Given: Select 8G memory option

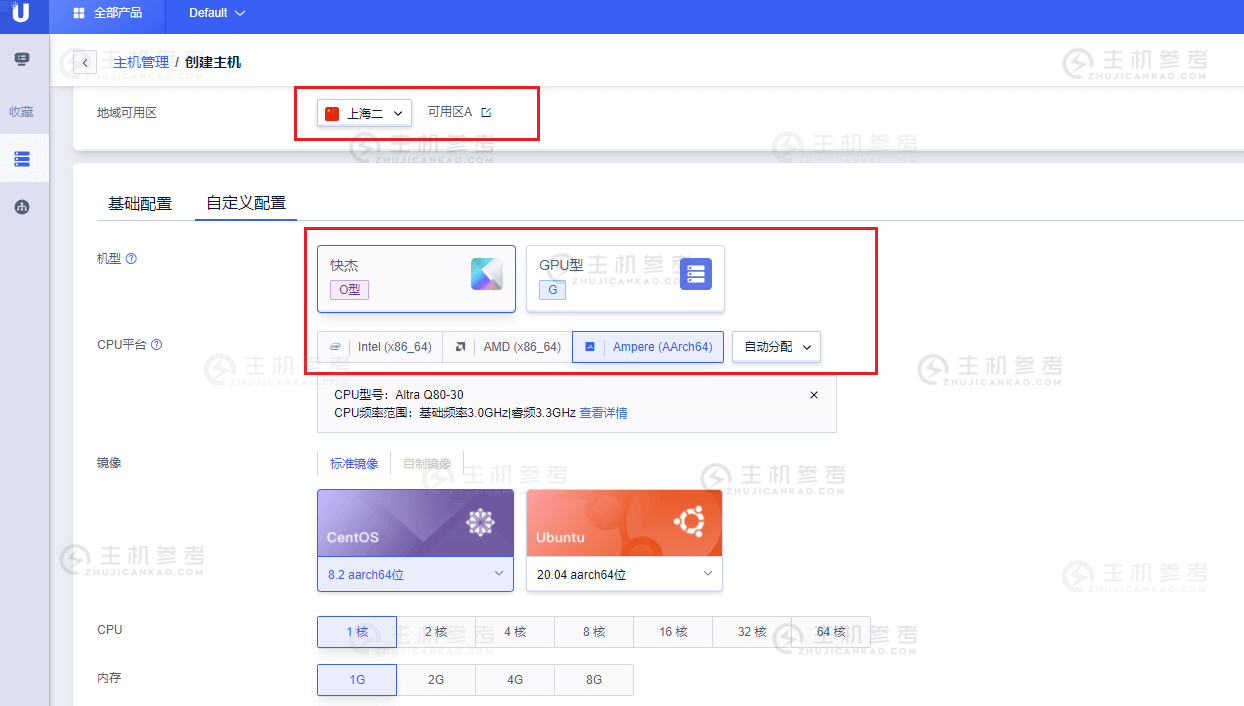Looking at the screenshot, I should [594, 680].
